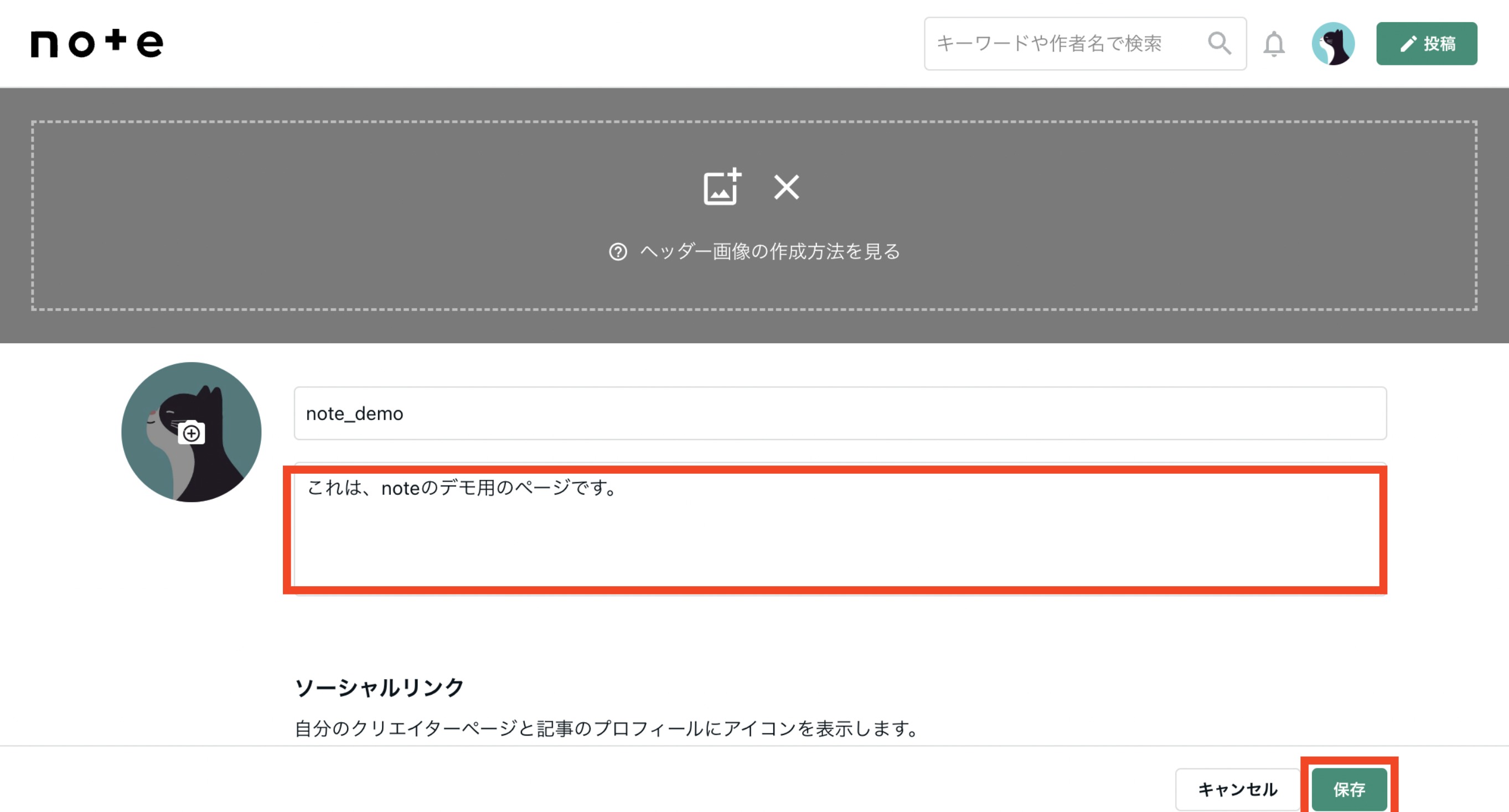Click the note_demo name field
Image resolution: width=1509 pixels, height=812 pixels.
click(840, 413)
